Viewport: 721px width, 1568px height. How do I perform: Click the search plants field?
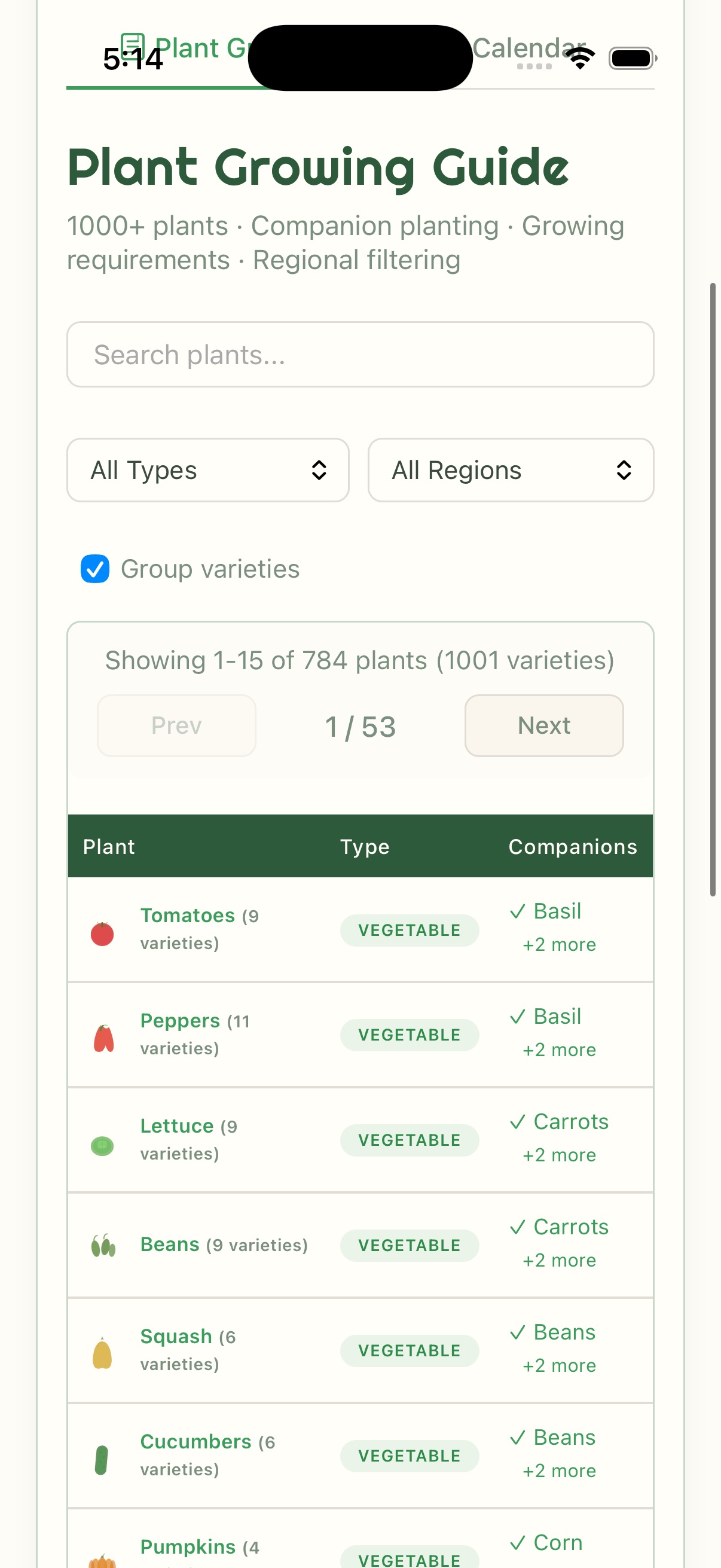click(360, 354)
